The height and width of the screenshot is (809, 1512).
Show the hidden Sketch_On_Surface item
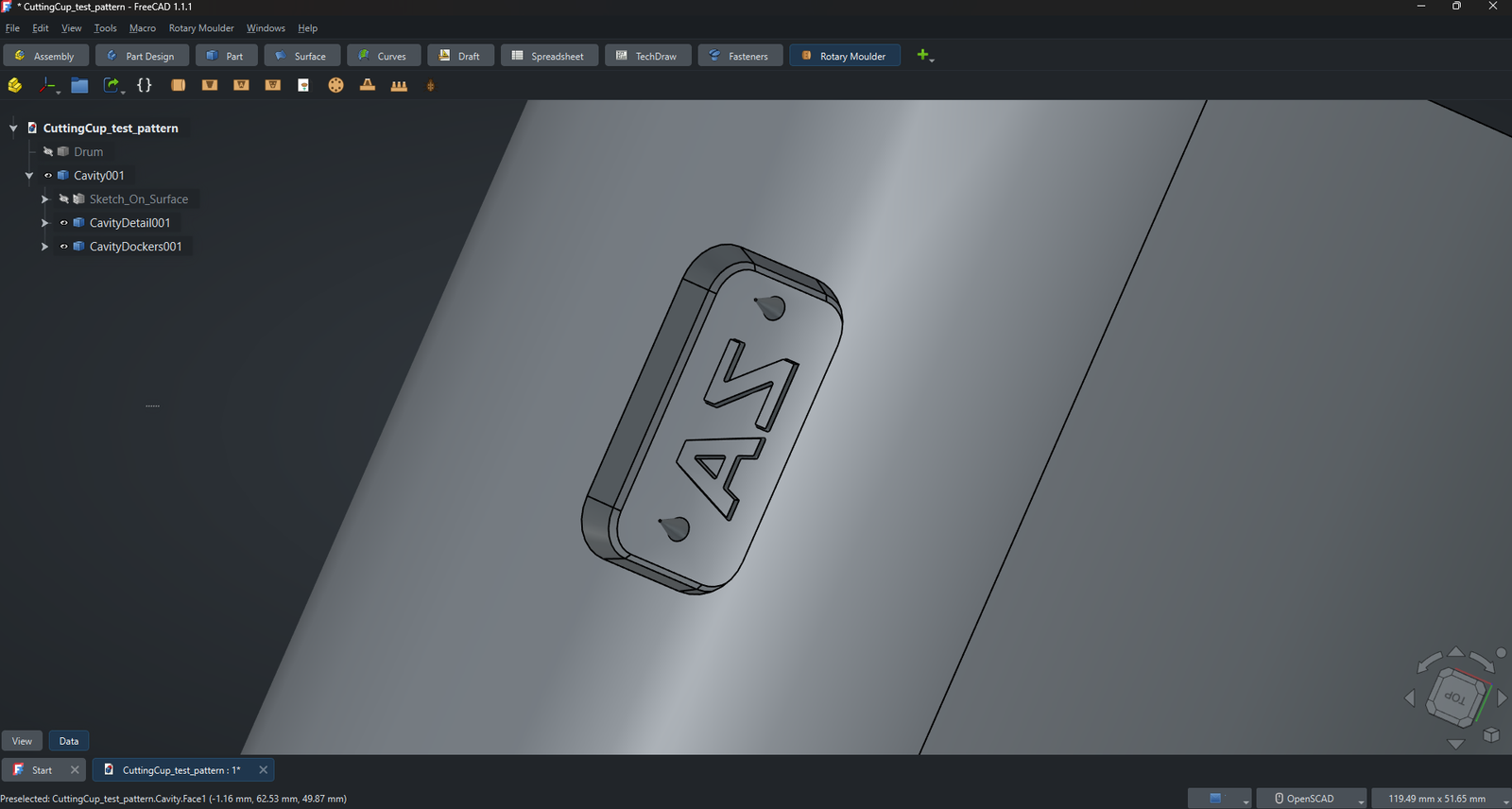pos(64,199)
